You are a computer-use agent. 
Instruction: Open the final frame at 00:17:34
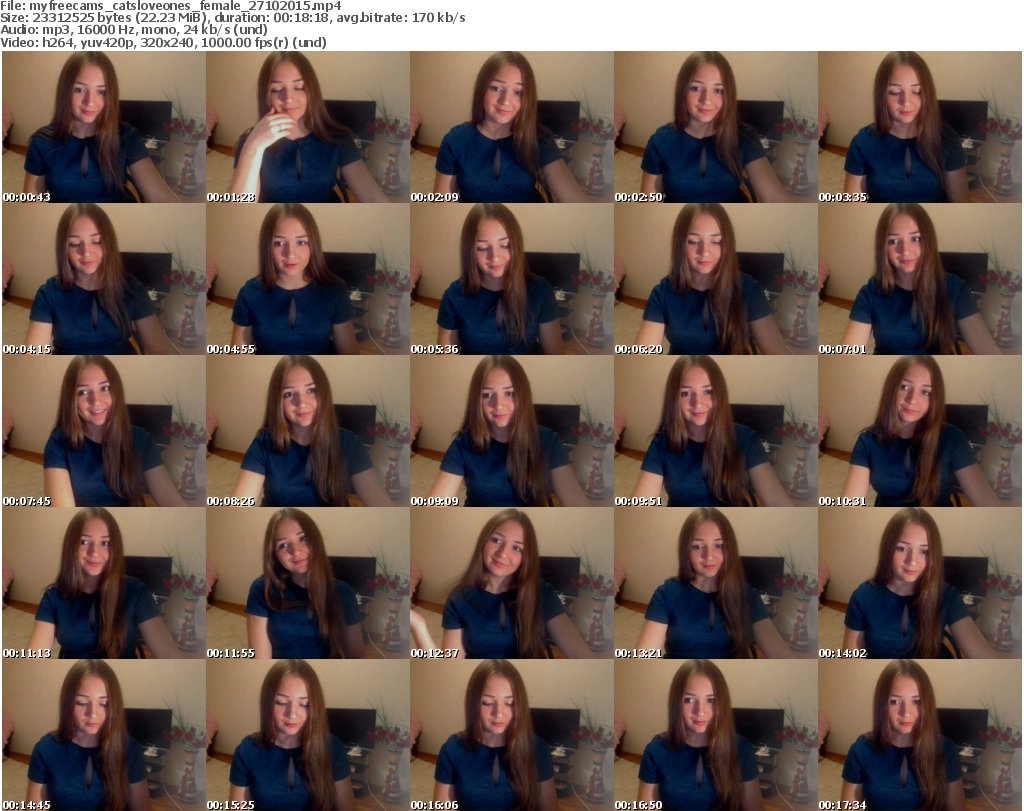[920, 735]
